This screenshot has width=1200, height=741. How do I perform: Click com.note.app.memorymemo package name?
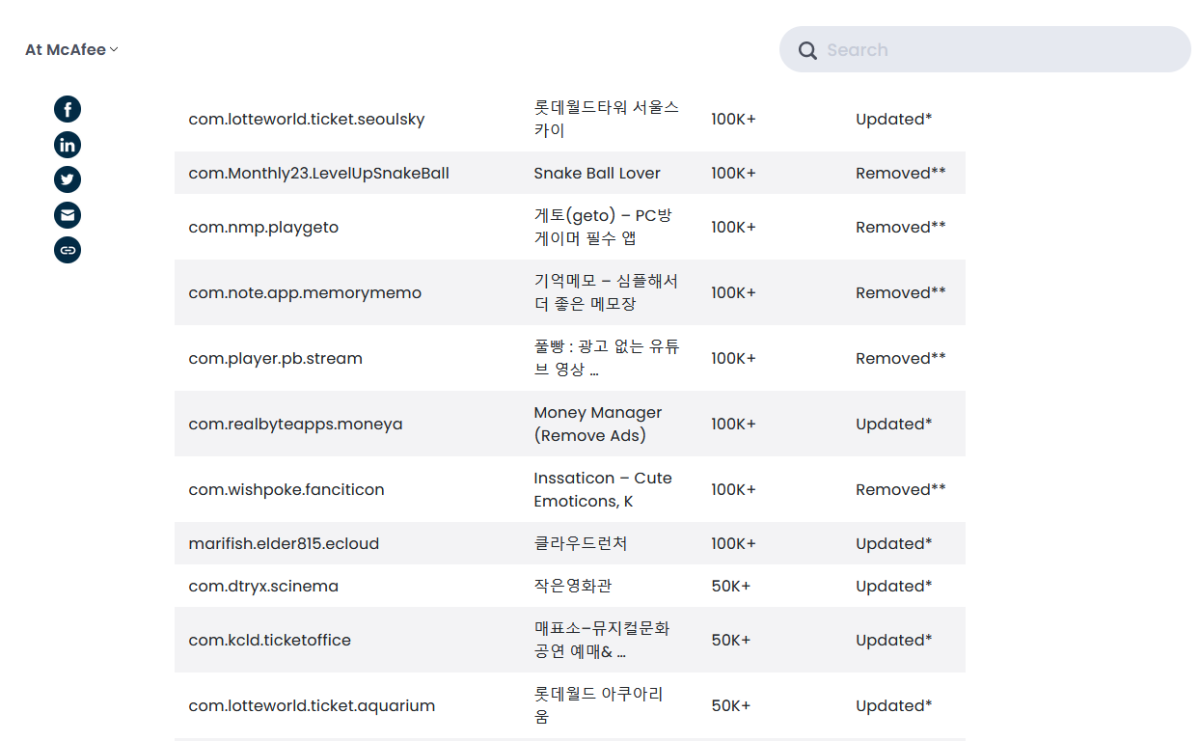305,293
